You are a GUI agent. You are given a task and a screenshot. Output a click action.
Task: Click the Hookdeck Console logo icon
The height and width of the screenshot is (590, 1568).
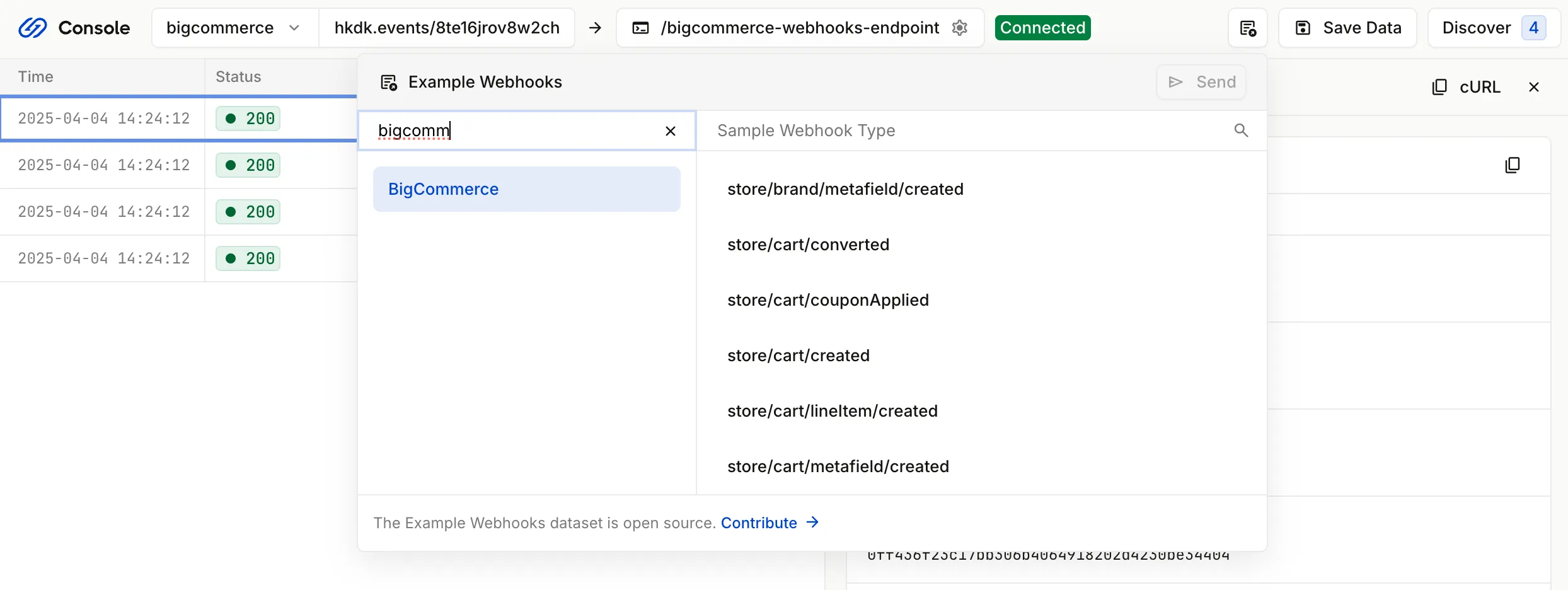[32, 28]
